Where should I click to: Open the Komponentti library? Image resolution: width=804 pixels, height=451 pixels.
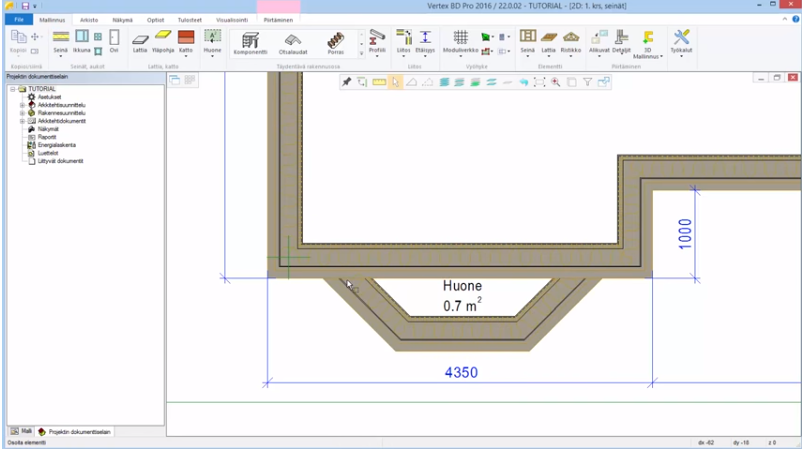coord(250,40)
